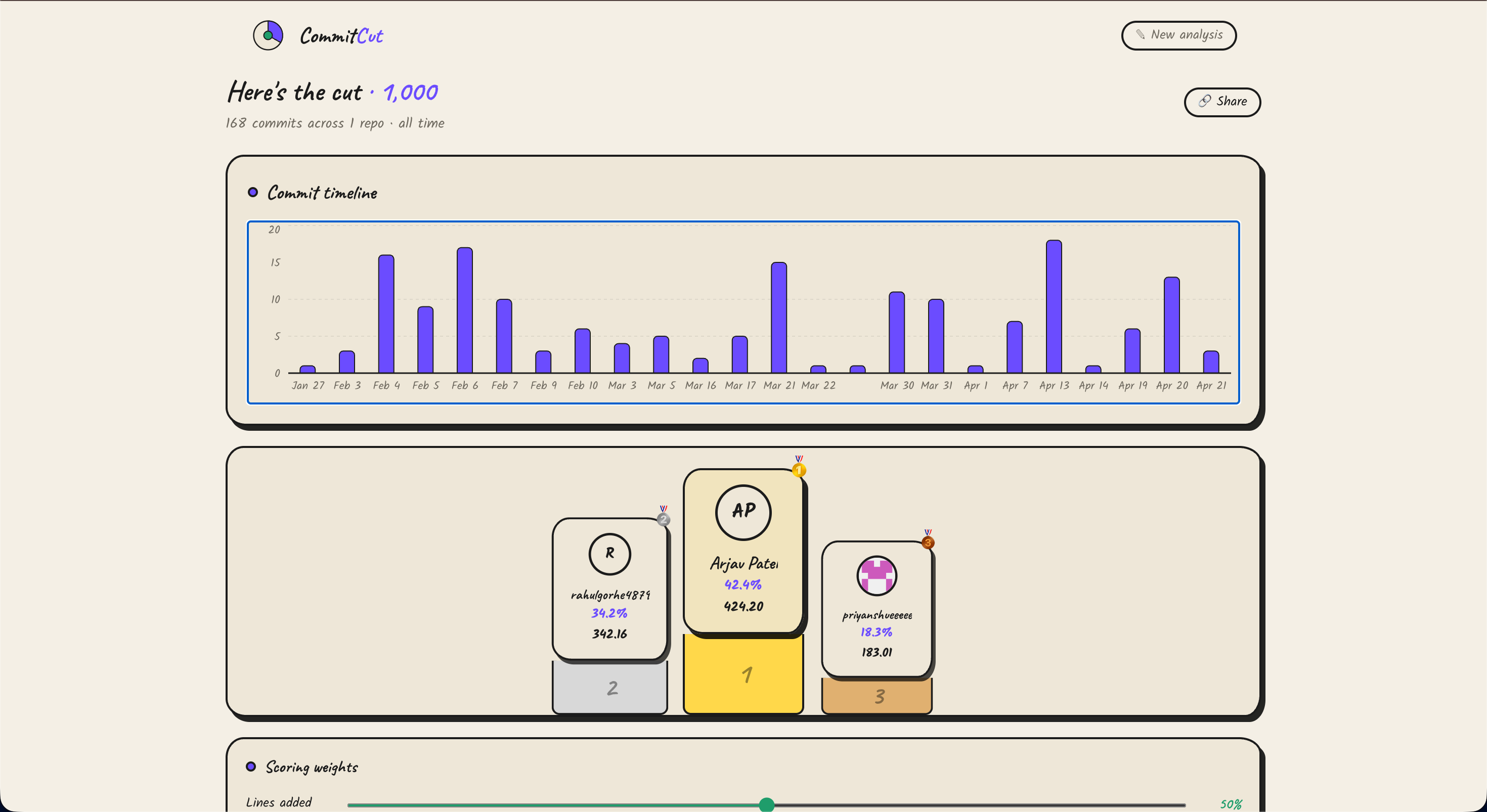Select the Mar 31 bar in timeline
This screenshot has width=1487, height=812.
[936, 336]
